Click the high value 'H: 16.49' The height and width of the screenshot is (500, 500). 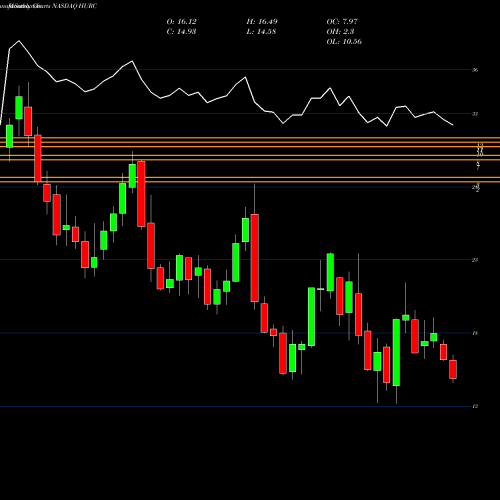262,22
